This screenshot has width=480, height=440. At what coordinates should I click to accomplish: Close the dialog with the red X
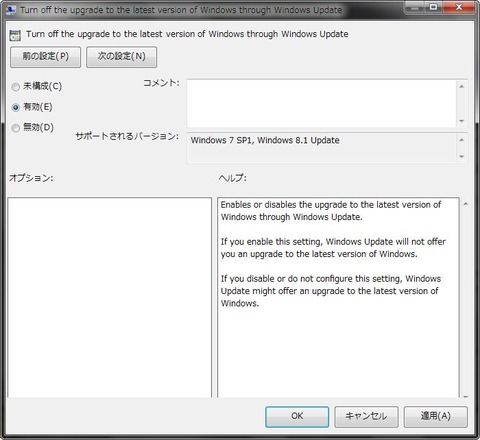pyautogui.click(x=459, y=7)
